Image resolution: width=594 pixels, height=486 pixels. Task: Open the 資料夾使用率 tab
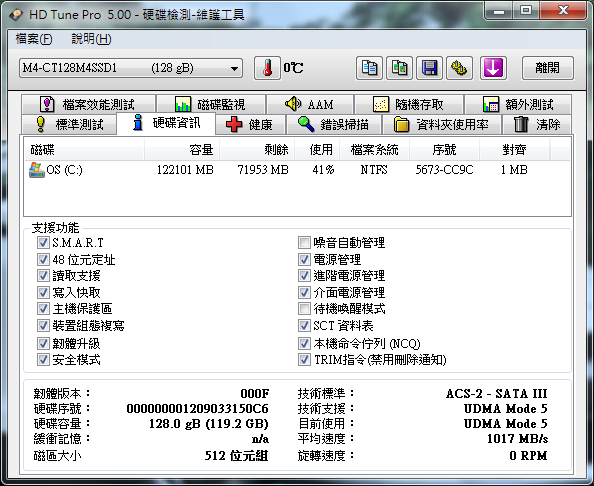point(442,124)
